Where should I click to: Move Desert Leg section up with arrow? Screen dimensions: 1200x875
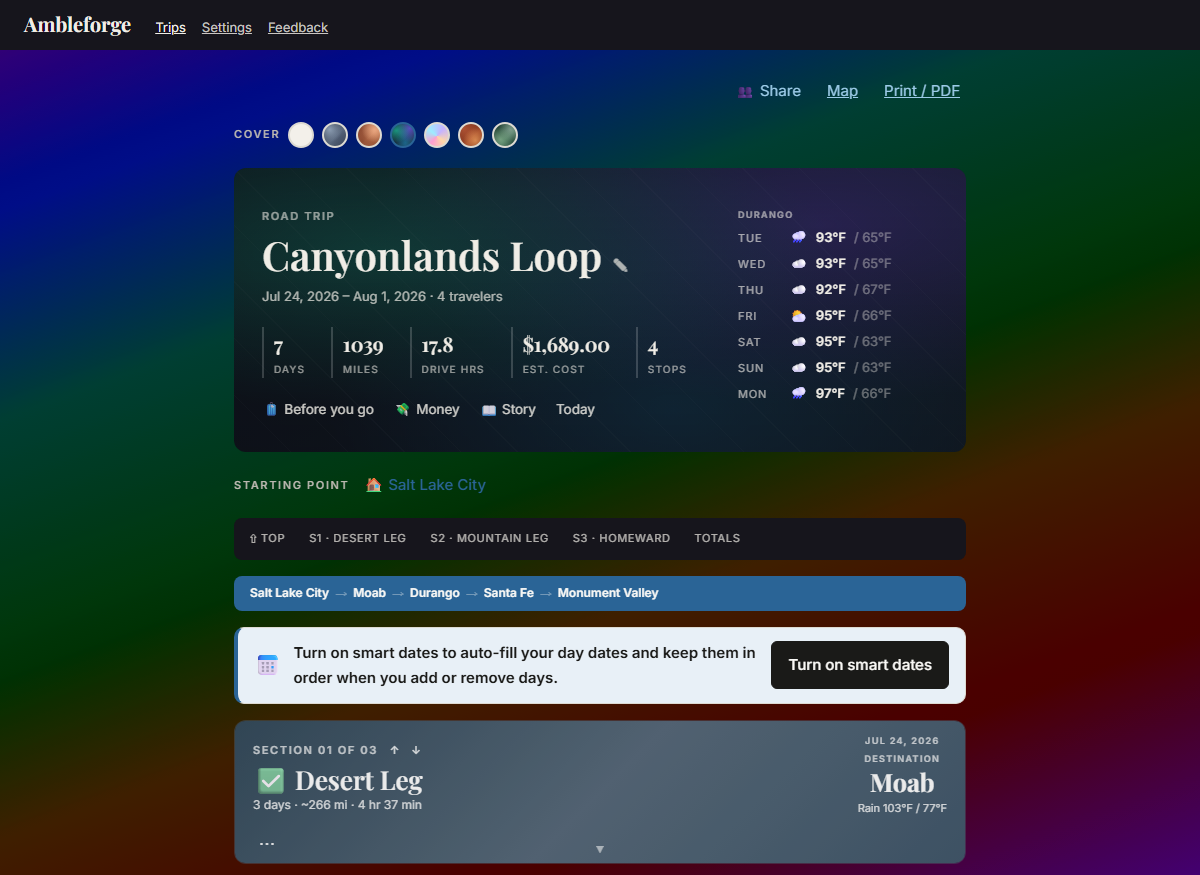tap(394, 750)
